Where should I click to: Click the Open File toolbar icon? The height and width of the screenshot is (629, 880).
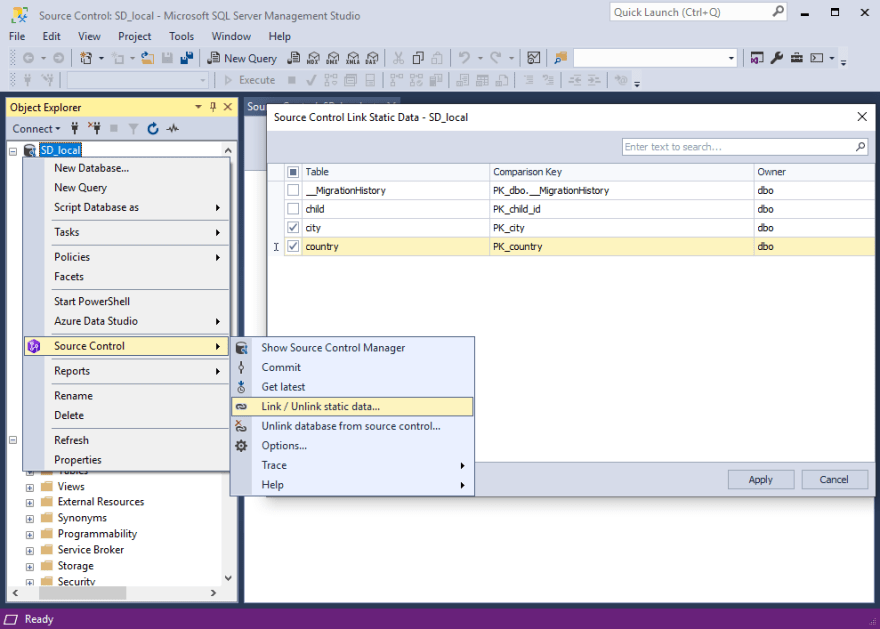(147, 58)
